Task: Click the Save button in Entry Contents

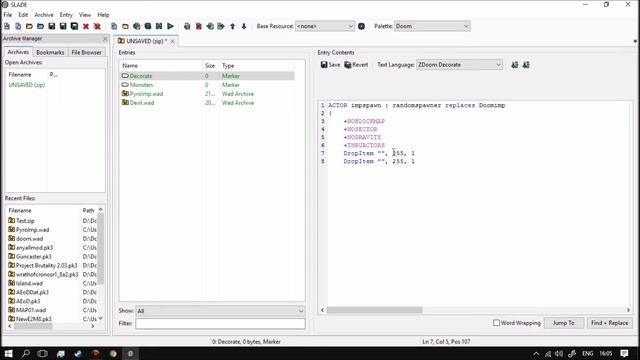Action: (330, 65)
